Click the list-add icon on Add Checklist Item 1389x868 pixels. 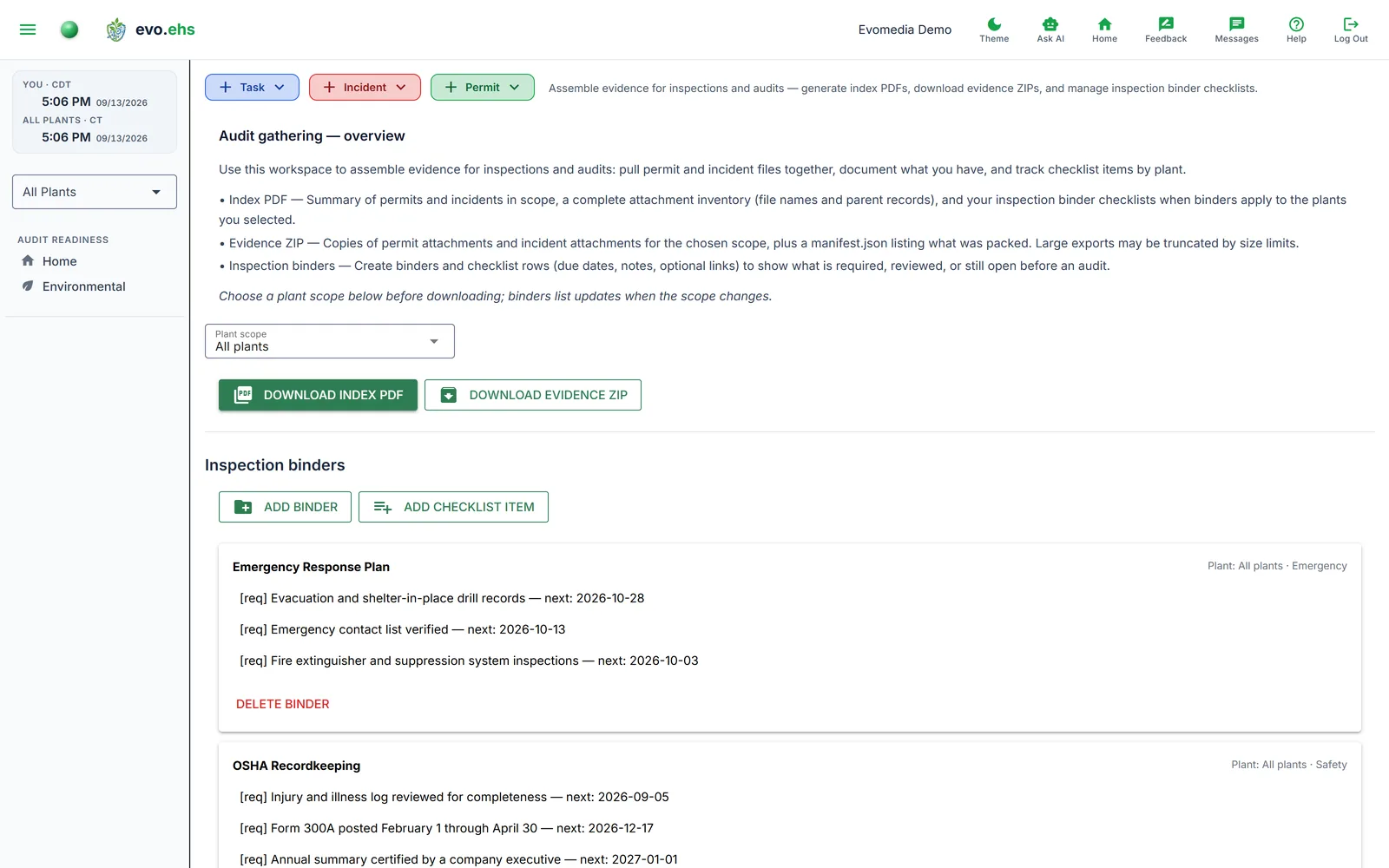coord(383,507)
